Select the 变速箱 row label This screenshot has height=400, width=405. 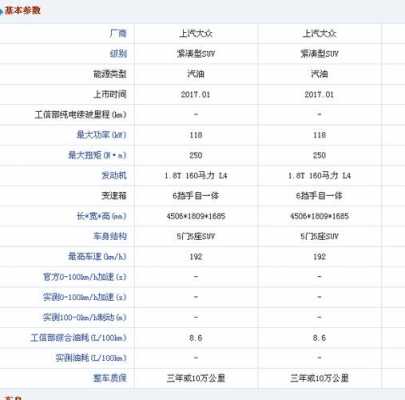pos(114,196)
